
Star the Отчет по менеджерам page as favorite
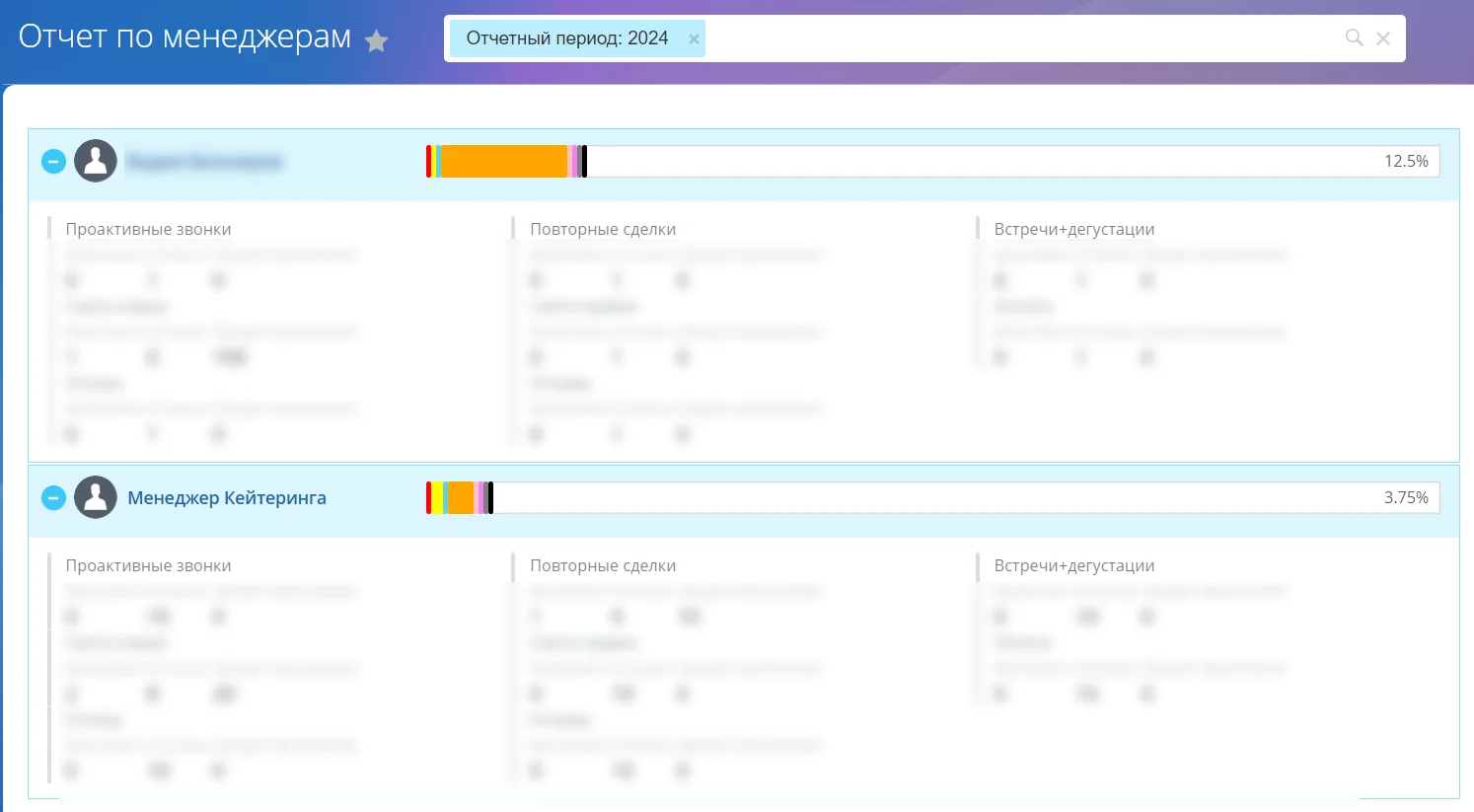[376, 40]
